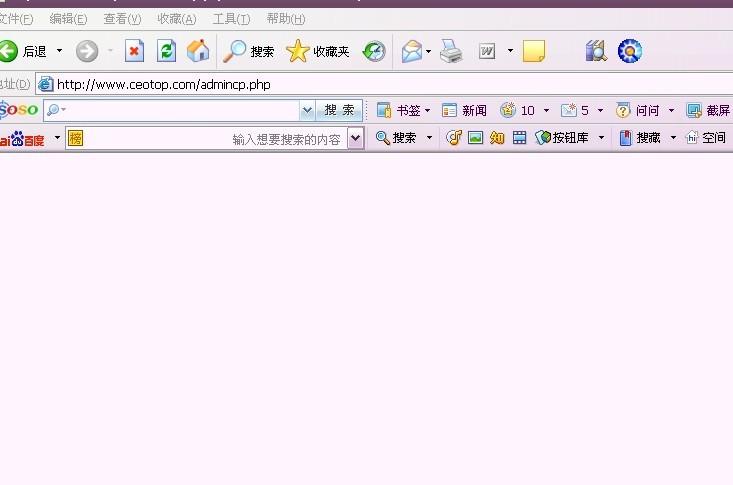Refresh the page with green arrows icon
The image size is (733, 485).
click(166, 51)
